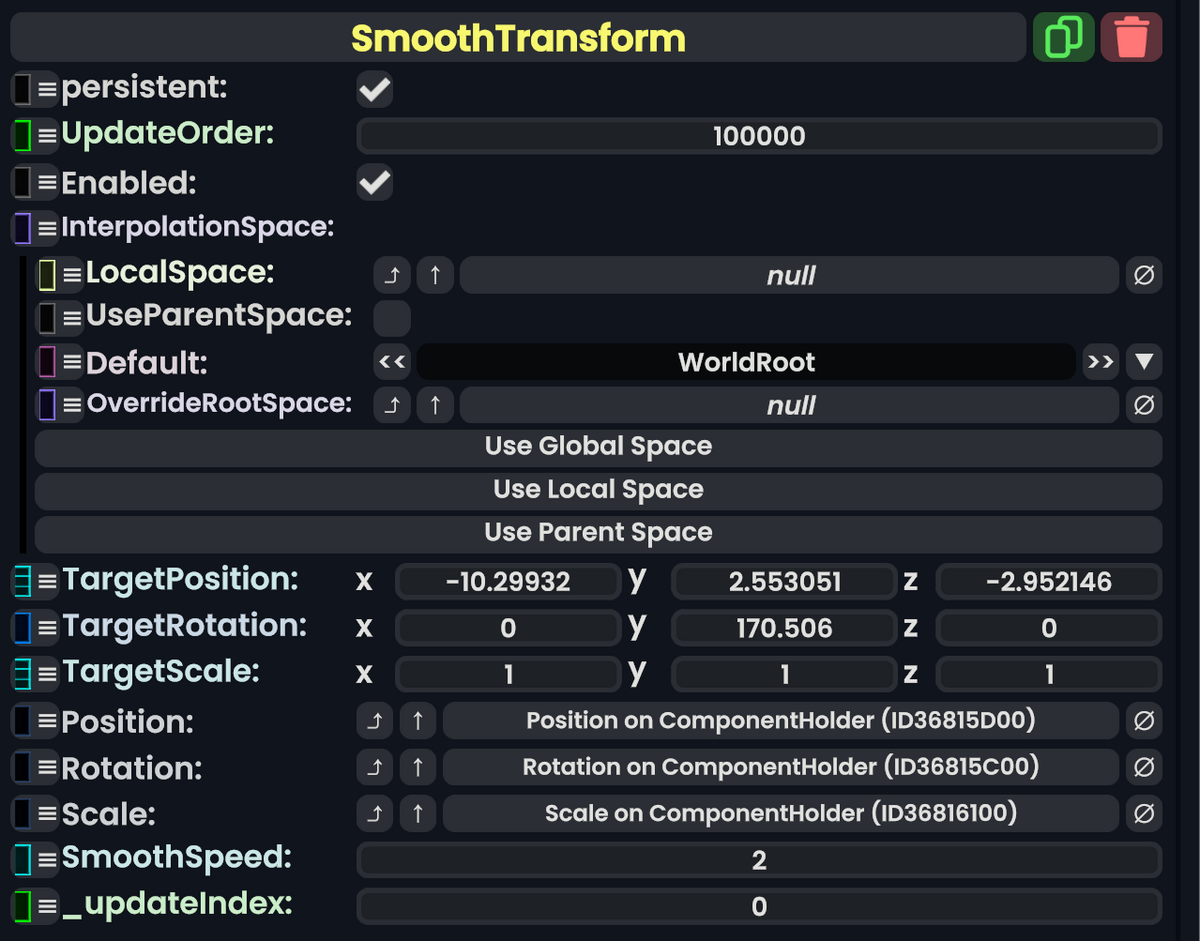Click the SmoothSpeed value field
This screenshot has height=941, width=1200.
pos(758,860)
